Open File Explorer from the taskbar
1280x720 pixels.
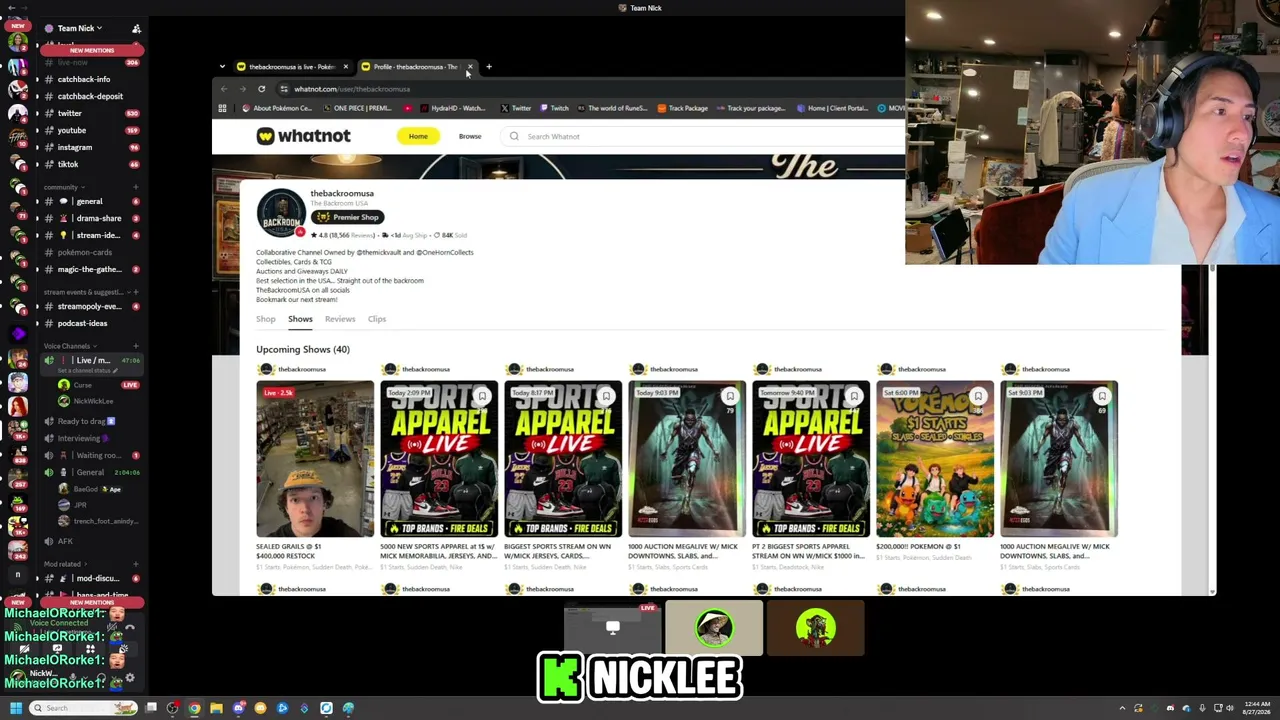[216, 708]
